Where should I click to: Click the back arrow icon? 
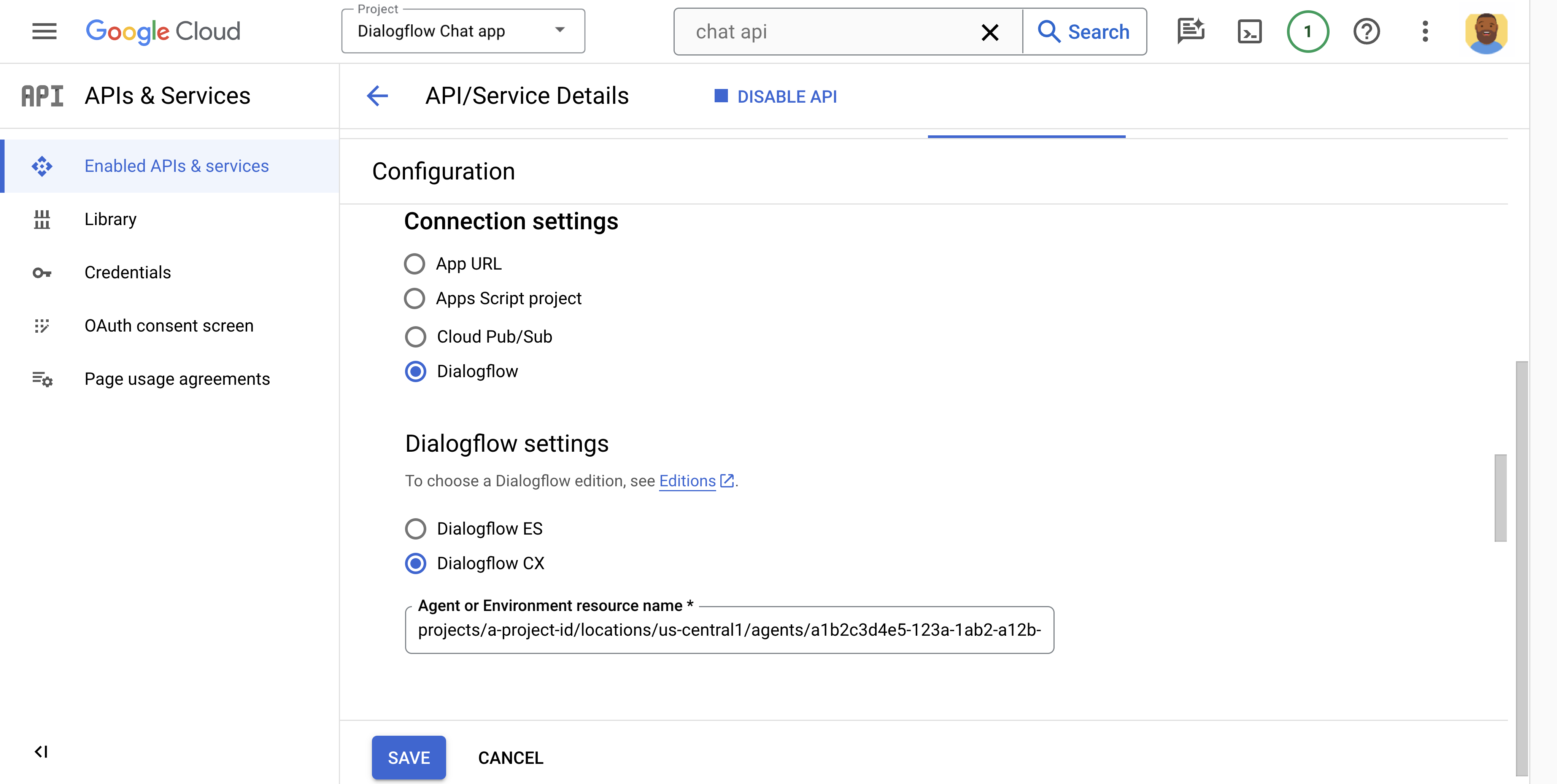[x=378, y=95]
